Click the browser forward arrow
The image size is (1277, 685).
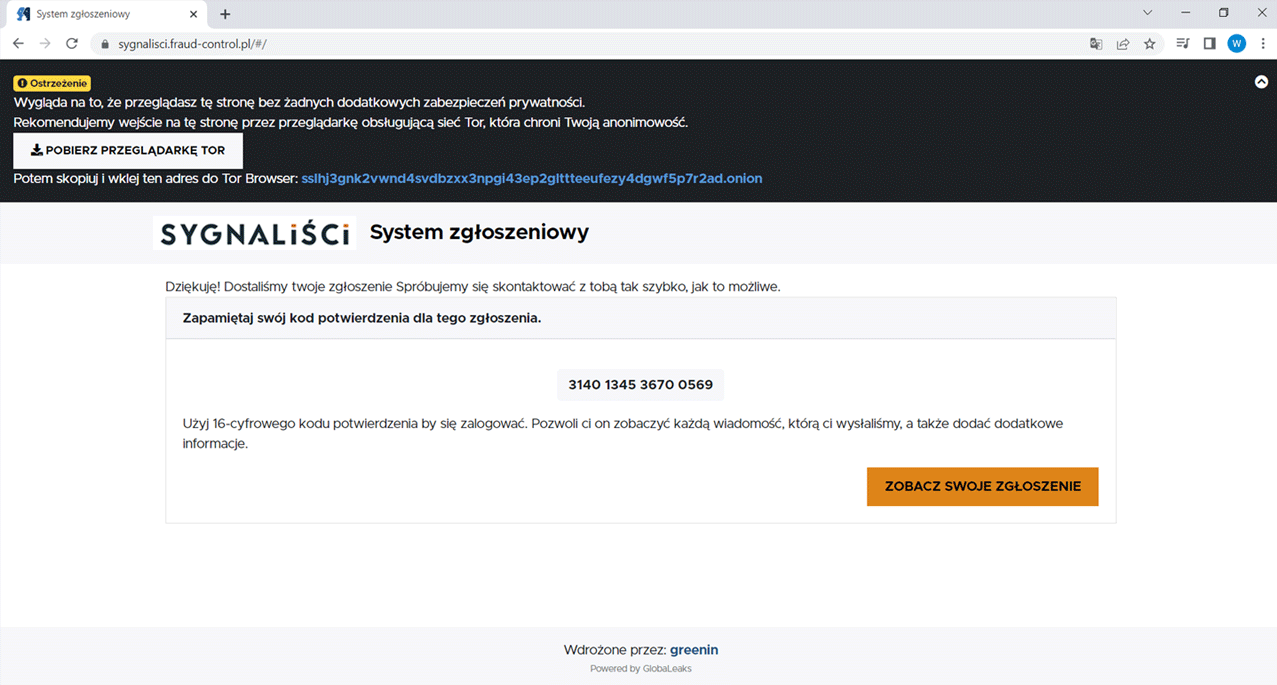pyautogui.click(x=45, y=44)
